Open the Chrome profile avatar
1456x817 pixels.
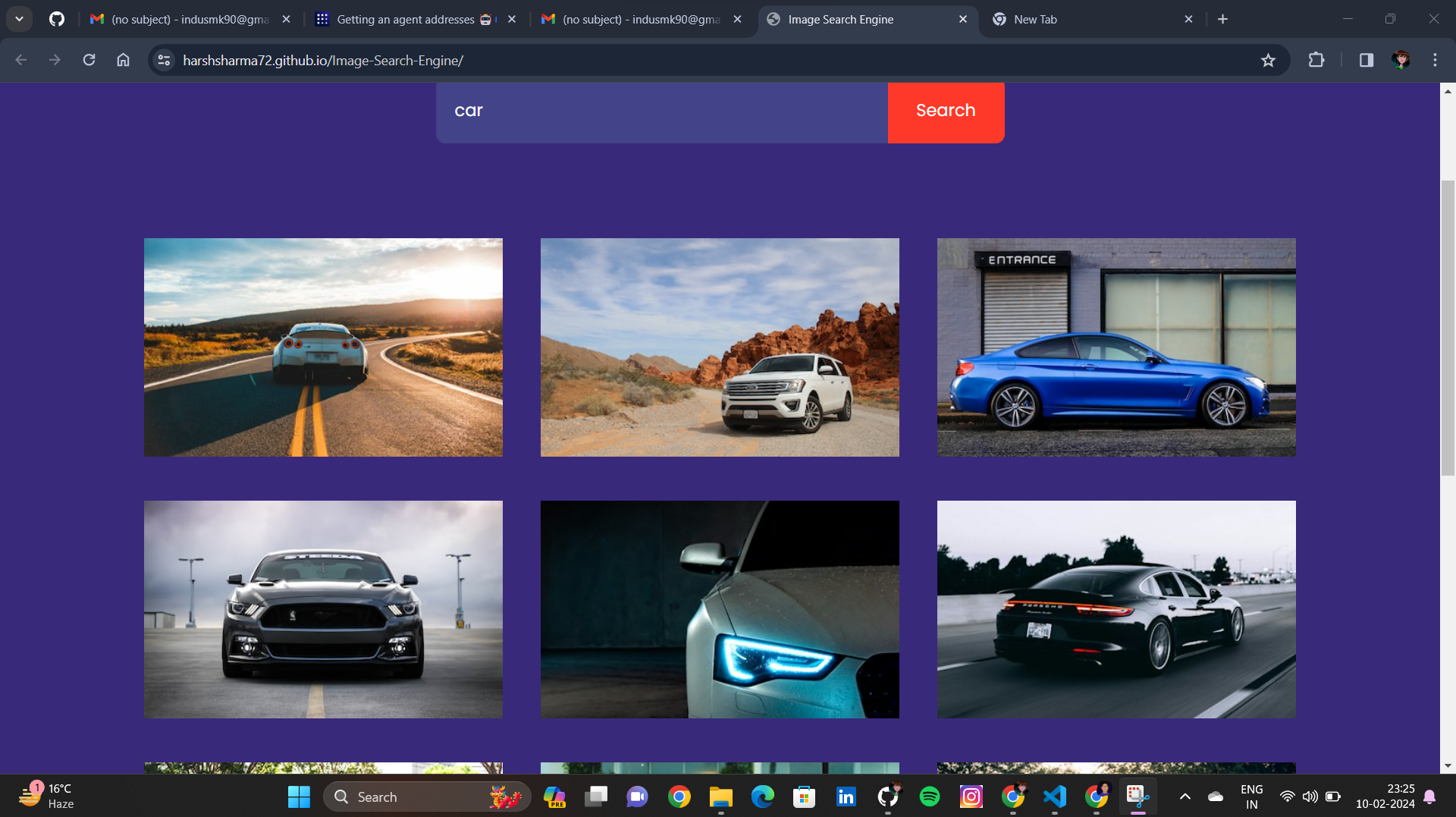click(x=1401, y=60)
